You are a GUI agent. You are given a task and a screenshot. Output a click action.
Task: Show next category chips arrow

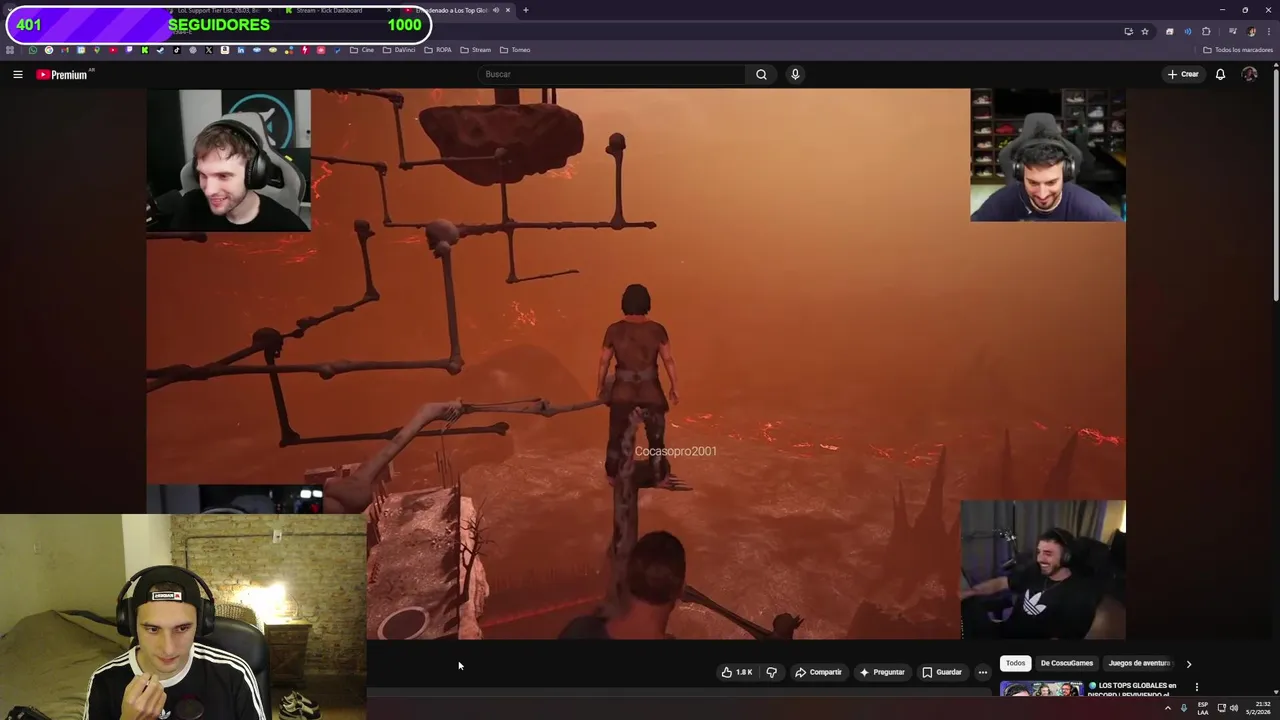click(x=1188, y=663)
